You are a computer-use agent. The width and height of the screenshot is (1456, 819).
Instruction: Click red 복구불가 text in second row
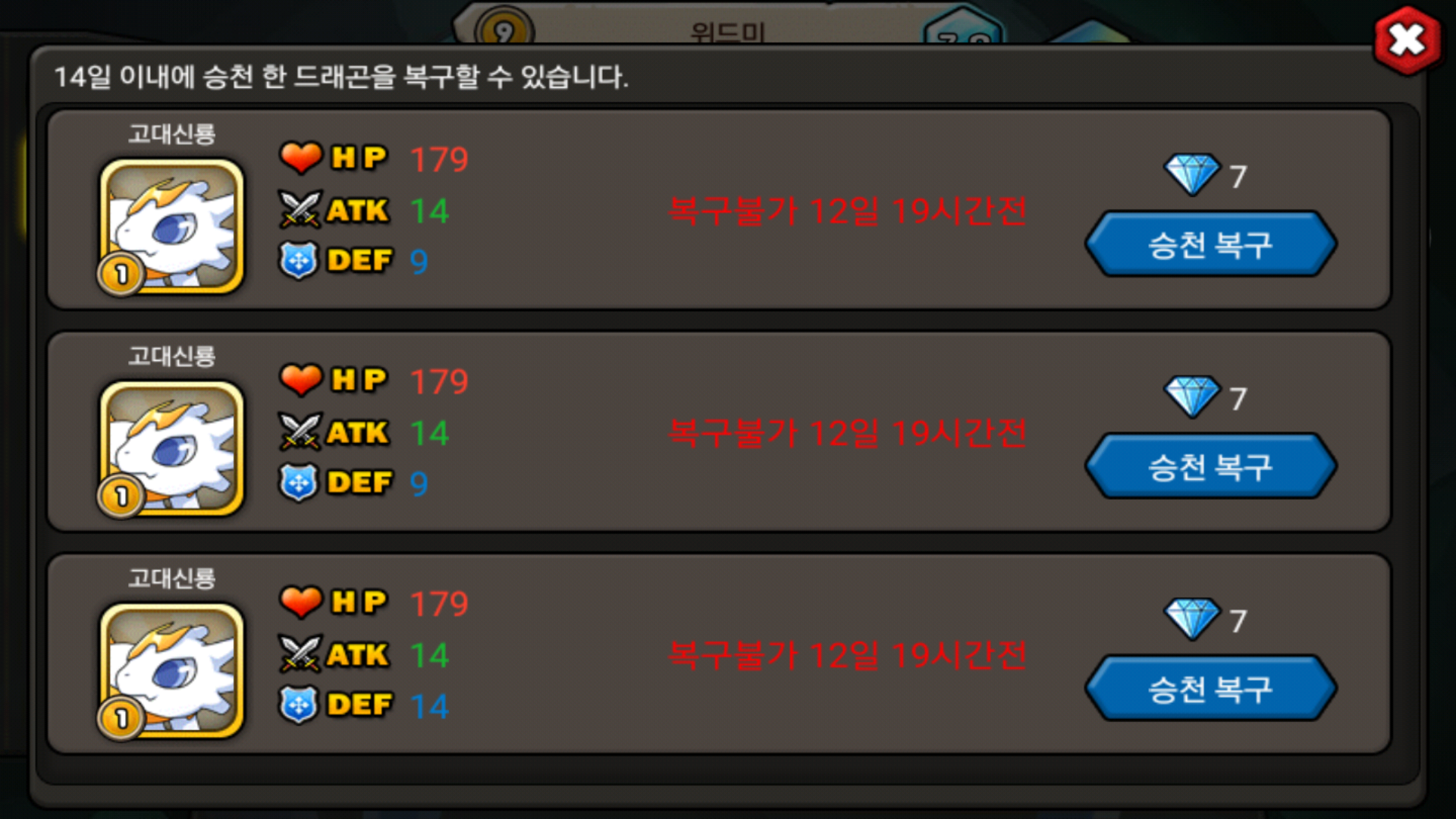(x=848, y=433)
